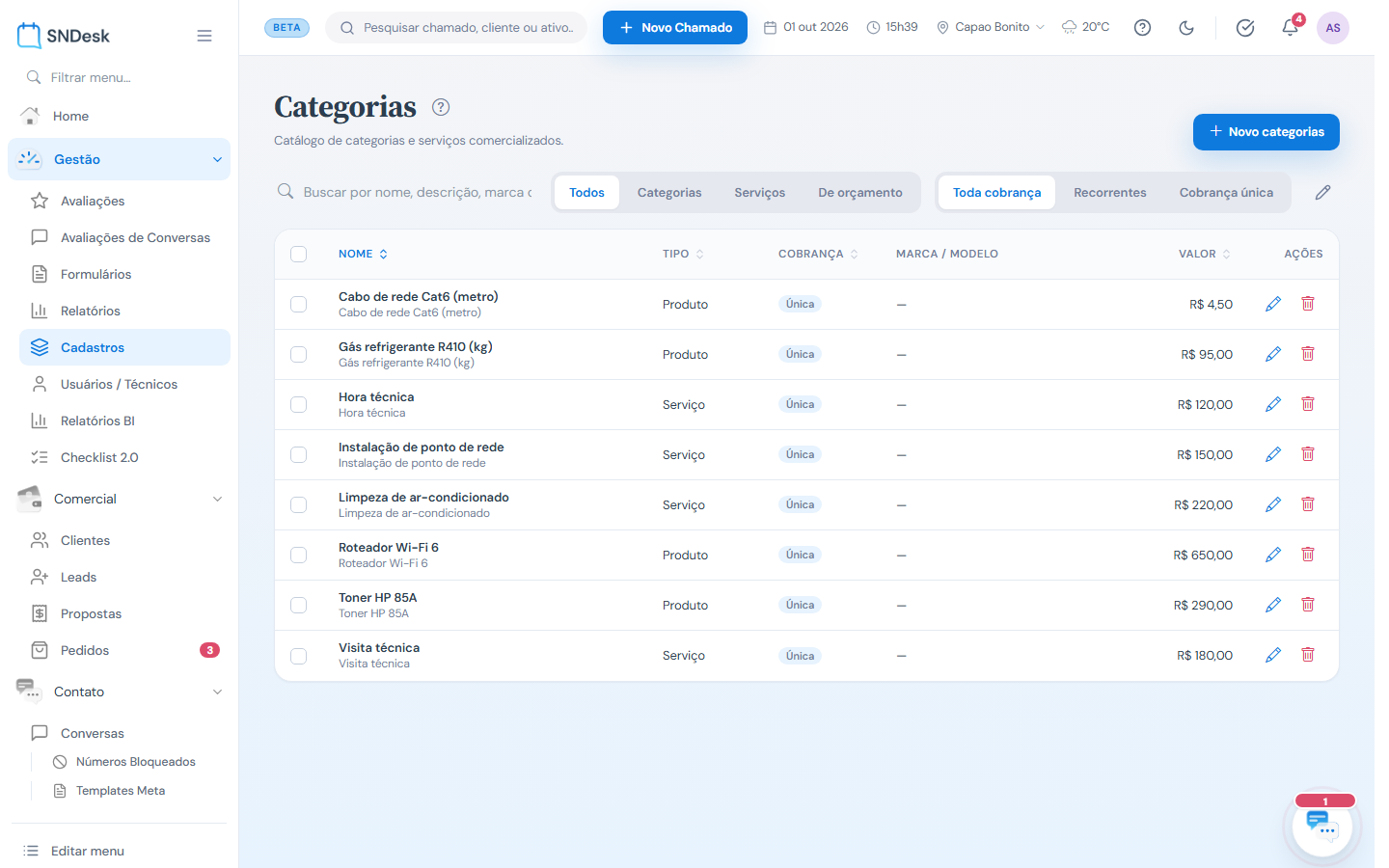Open Pedidos in the sidebar
This screenshot has height=868, width=1389.
pyautogui.click(x=124, y=650)
